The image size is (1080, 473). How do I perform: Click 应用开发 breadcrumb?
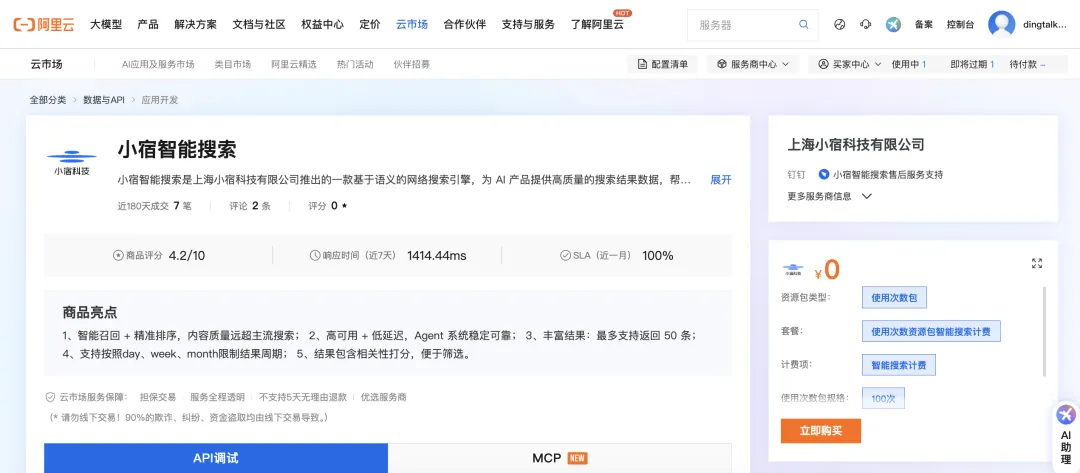point(160,100)
